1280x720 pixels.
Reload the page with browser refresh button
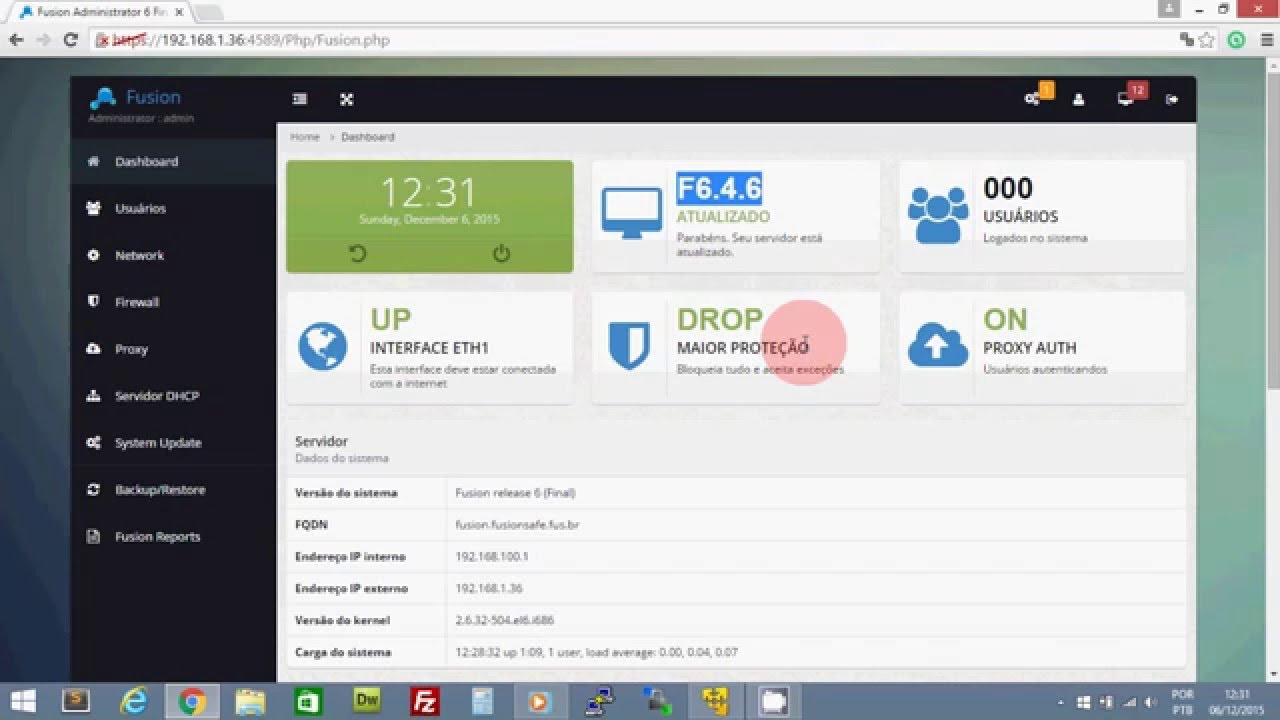point(70,40)
